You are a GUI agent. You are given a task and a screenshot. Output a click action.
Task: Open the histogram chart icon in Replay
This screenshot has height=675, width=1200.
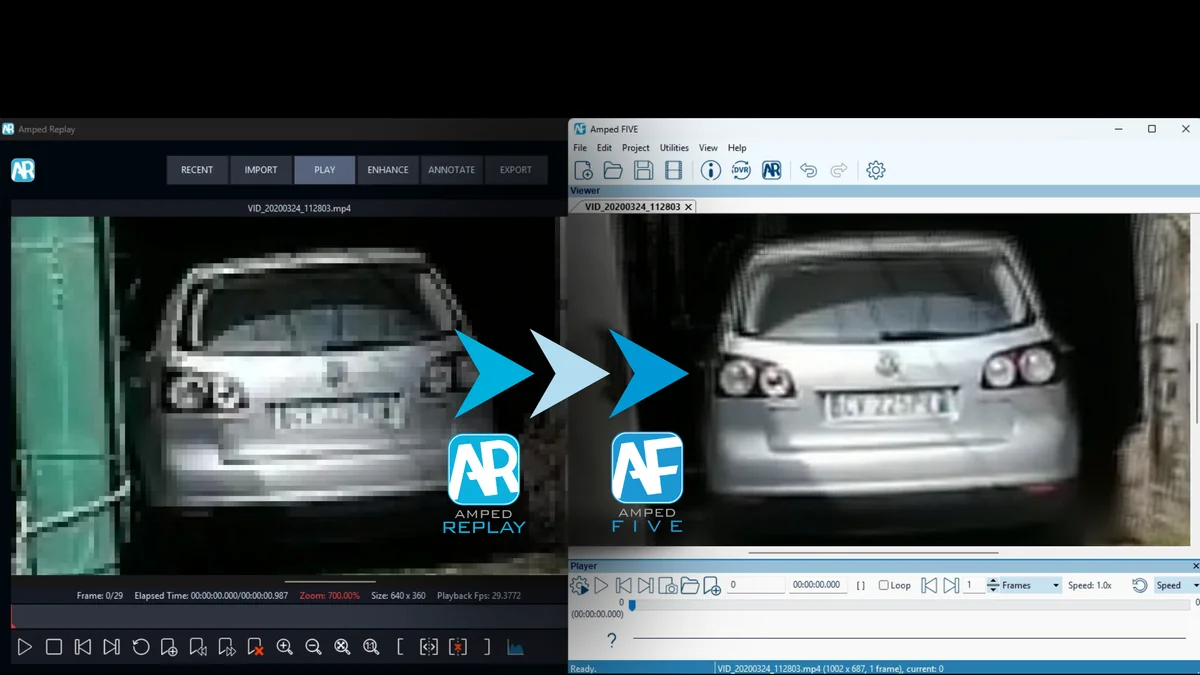515,648
